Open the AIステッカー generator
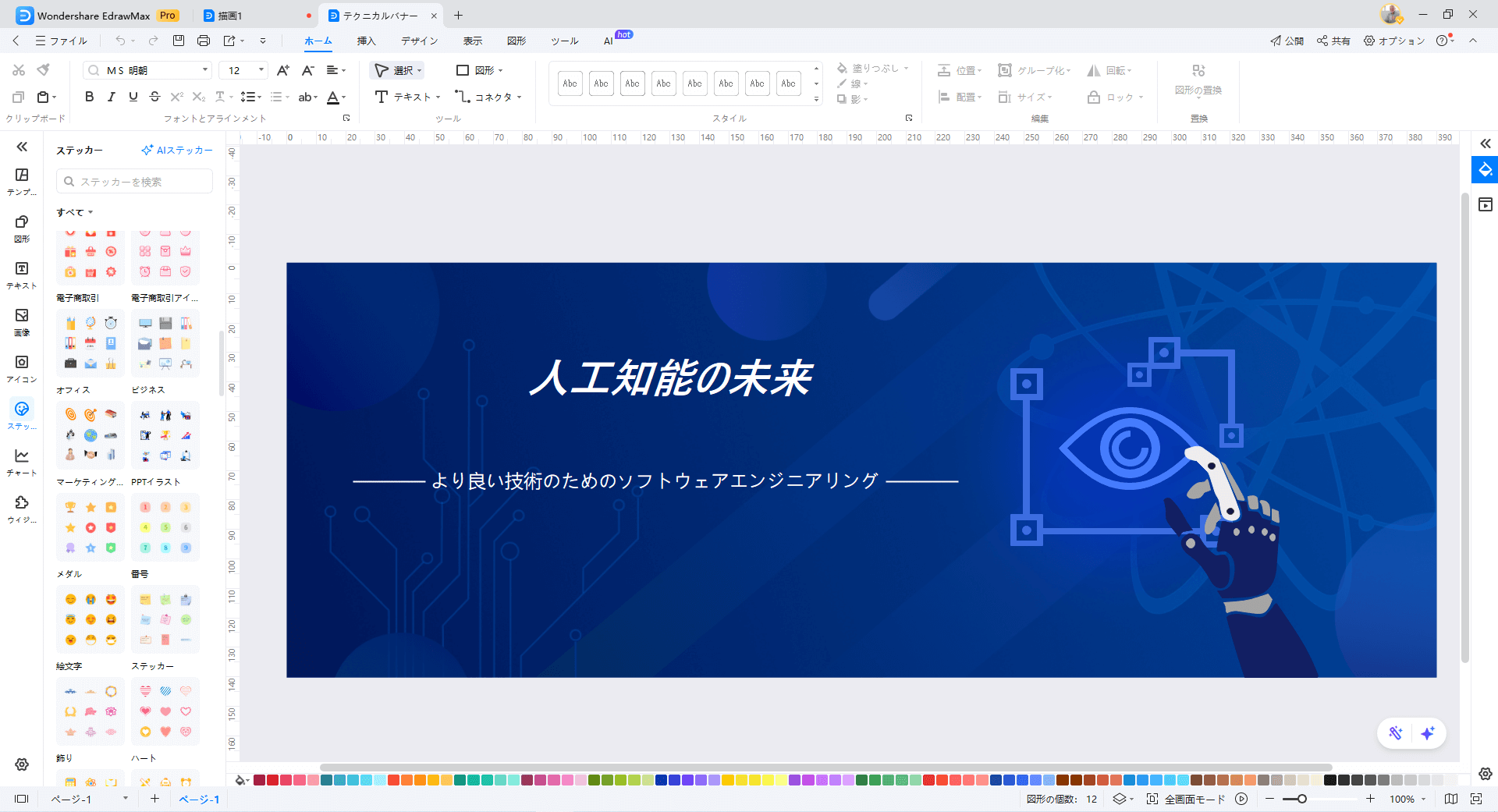The height and width of the screenshot is (812, 1498). (x=176, y=150)
